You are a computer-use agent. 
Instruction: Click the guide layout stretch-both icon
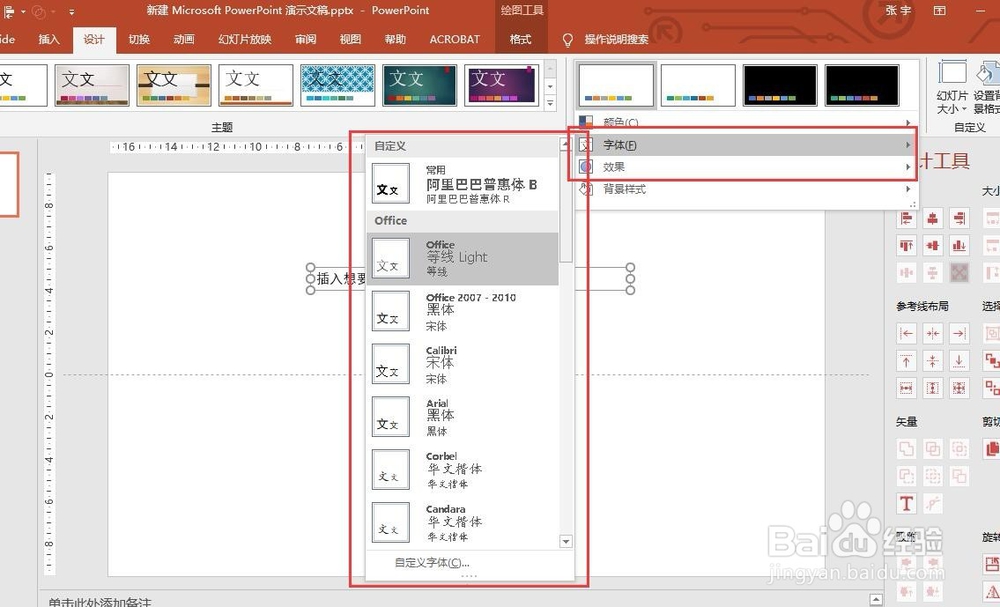click(959, 388)
